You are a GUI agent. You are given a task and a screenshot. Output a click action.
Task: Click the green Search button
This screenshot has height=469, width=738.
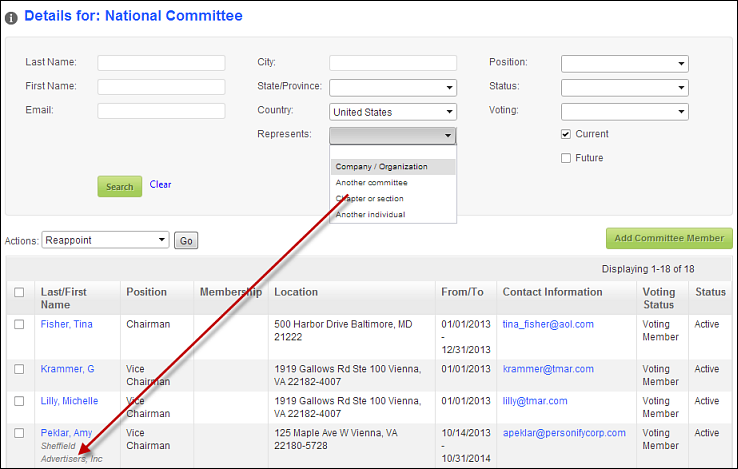tap(120, 186)
